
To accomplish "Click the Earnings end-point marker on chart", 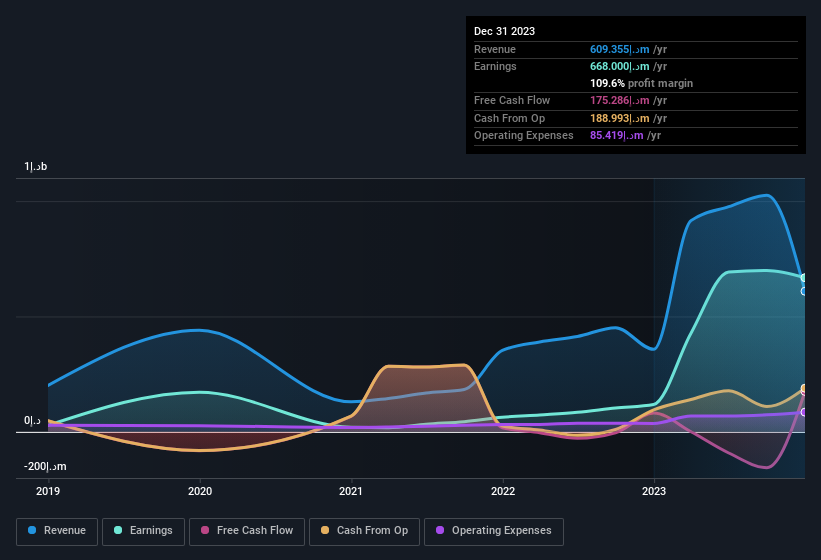I will (804, 278).
